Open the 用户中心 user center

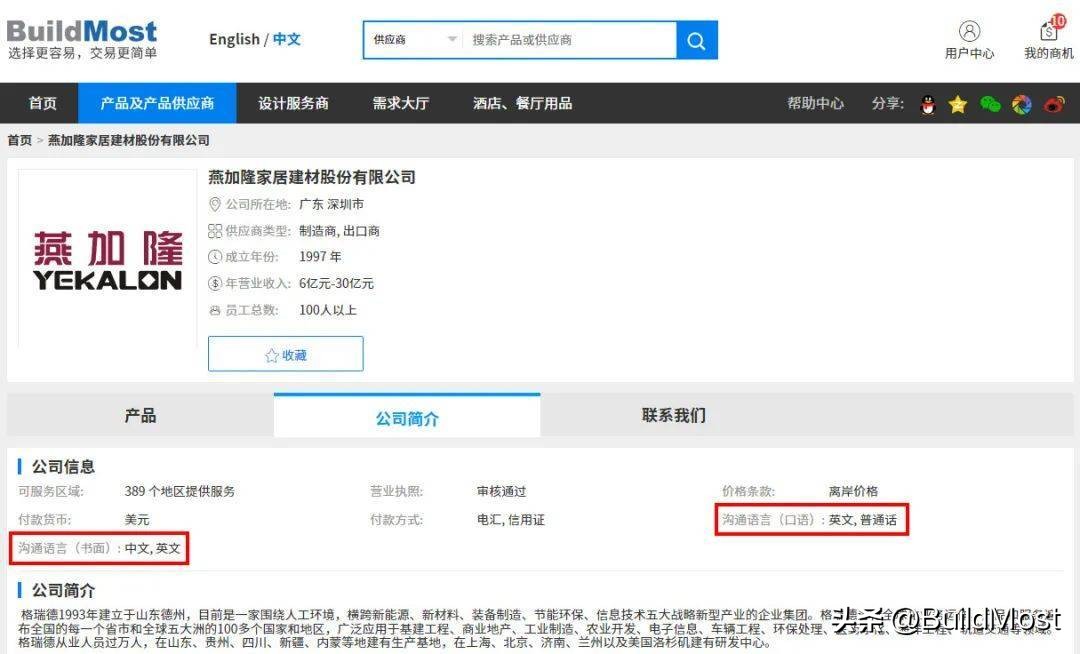(x=969, y=38)
